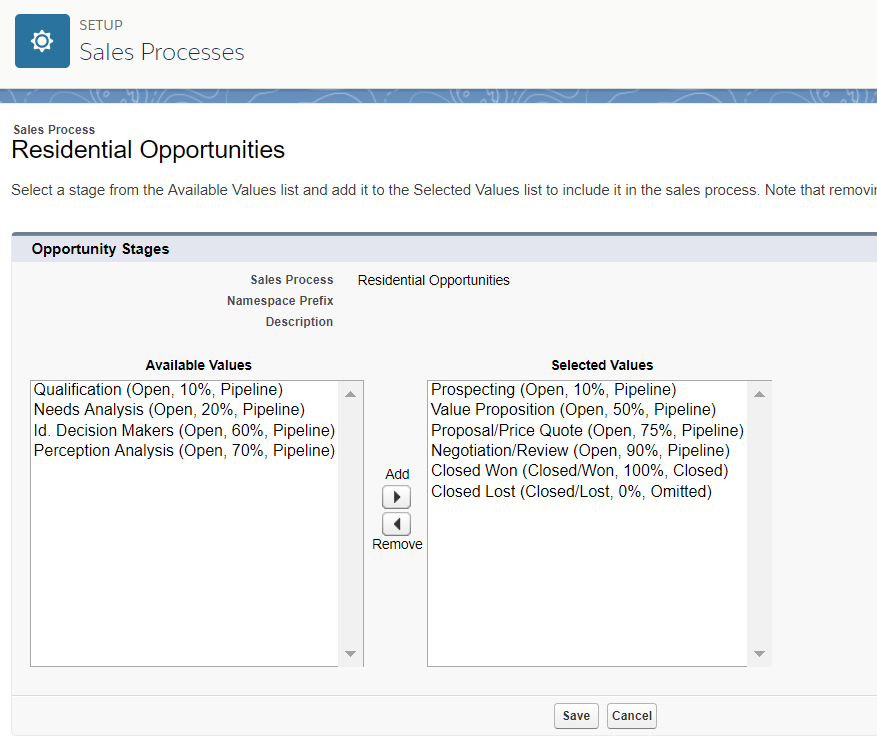Click the Setup gear icon

coord(42,41)
